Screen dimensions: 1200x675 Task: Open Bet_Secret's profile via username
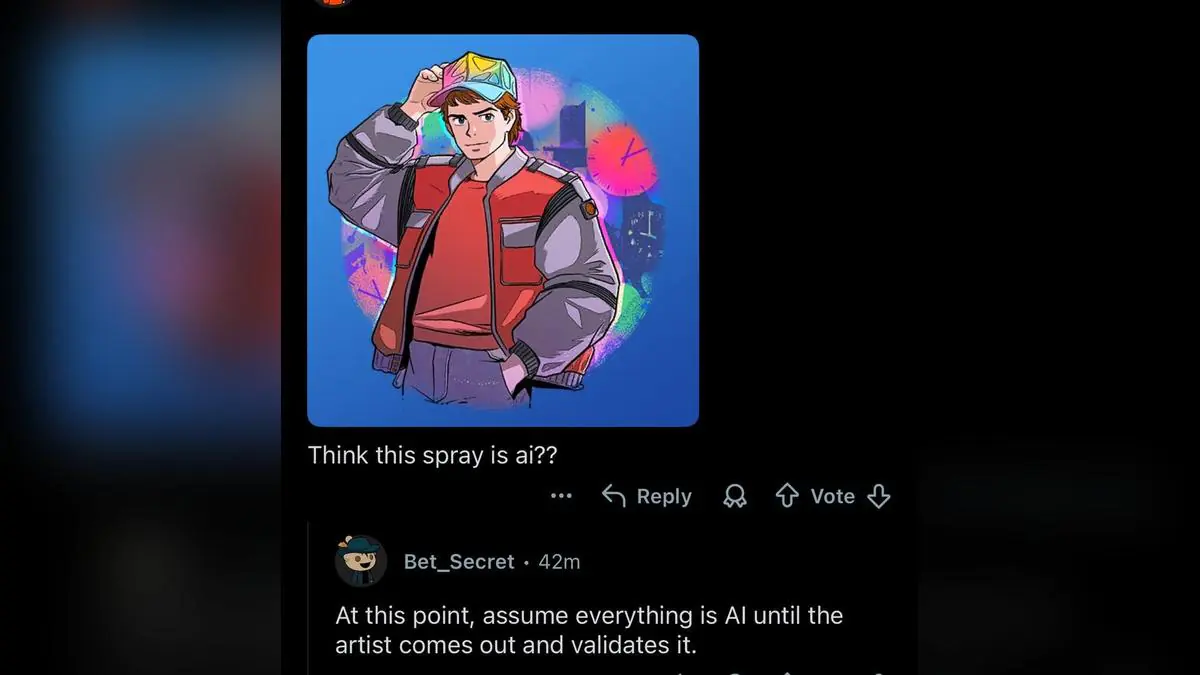coord(459,562)
